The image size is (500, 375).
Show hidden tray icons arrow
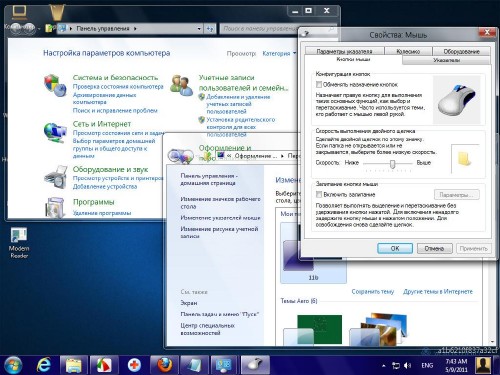tap(384, 365)
